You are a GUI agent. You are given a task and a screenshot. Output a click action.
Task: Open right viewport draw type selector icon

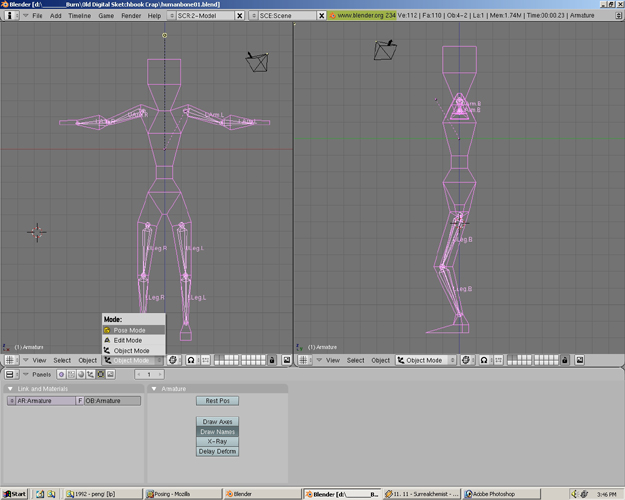467,360
